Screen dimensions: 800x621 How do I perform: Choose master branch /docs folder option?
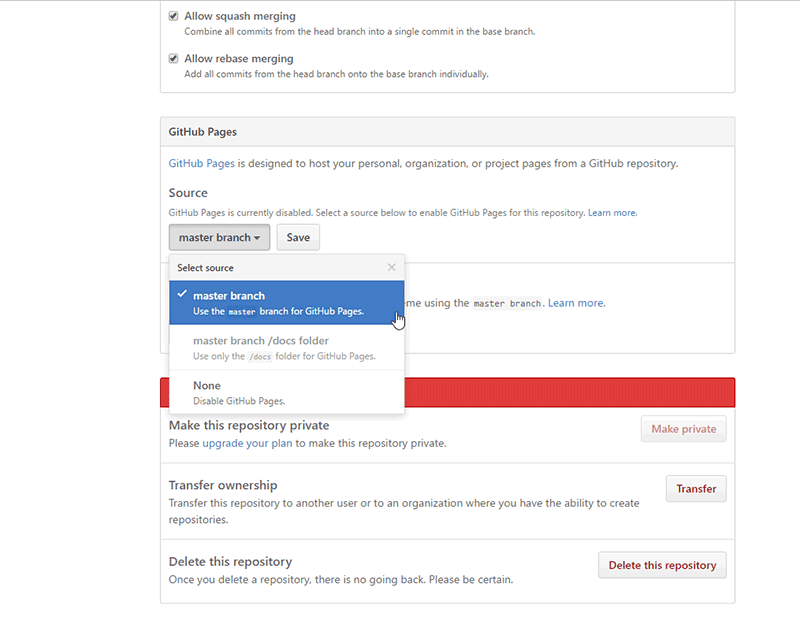click(287, 347)
